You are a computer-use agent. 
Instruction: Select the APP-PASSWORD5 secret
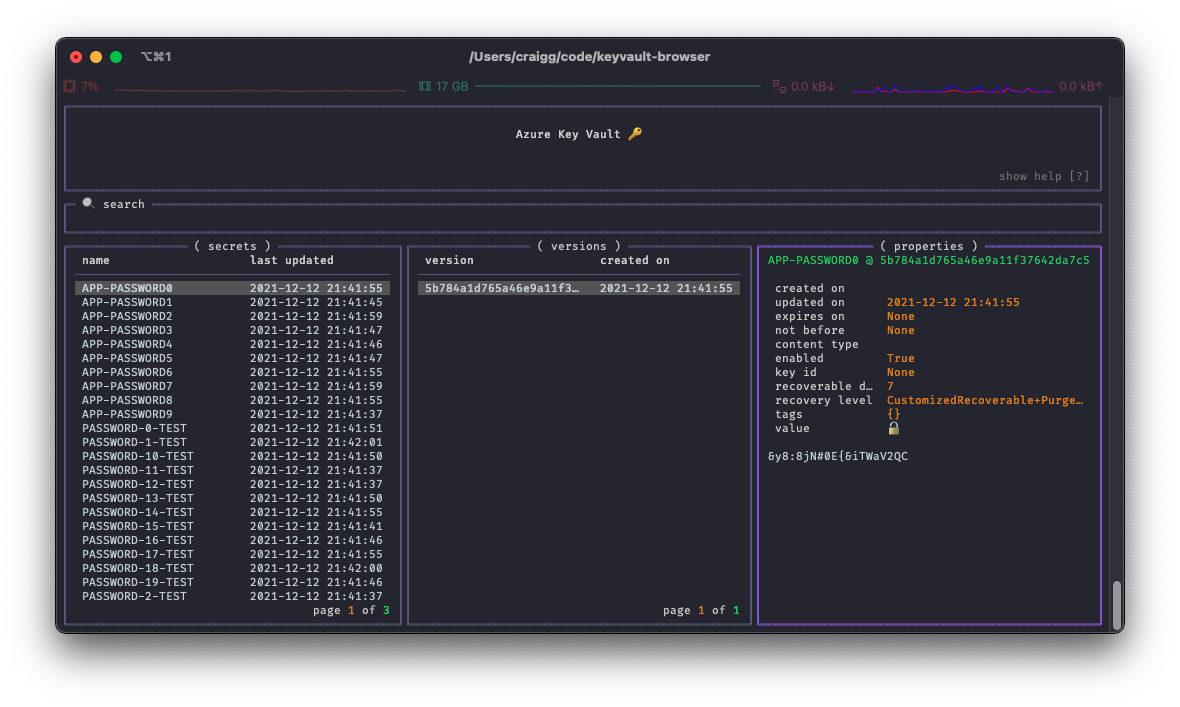(233, 358)
